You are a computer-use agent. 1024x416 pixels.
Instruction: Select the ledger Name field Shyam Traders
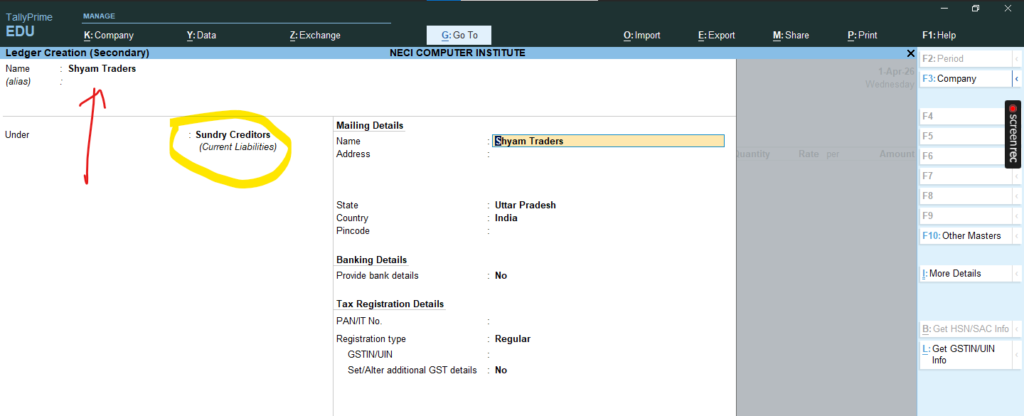[x=102, y=69]
